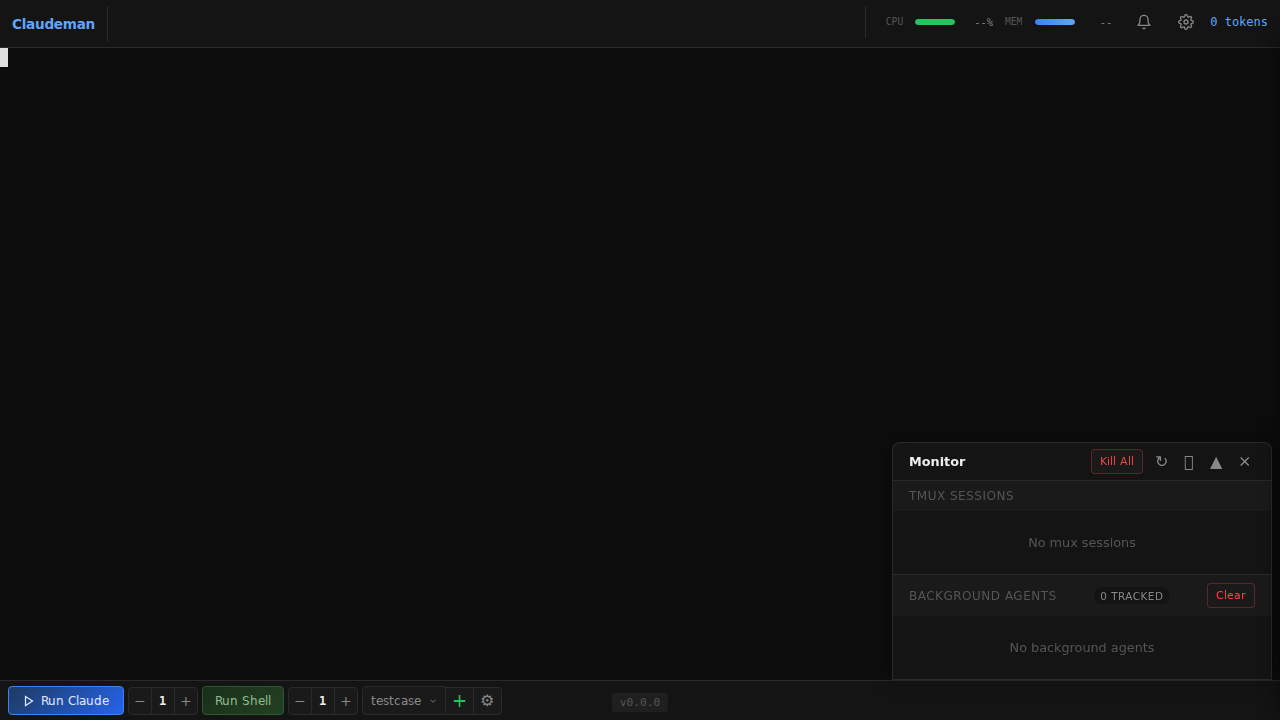Focus the Run Claude count field
Image resolution: width=1280 pixels, height=720 pixels.
point(163,701)
